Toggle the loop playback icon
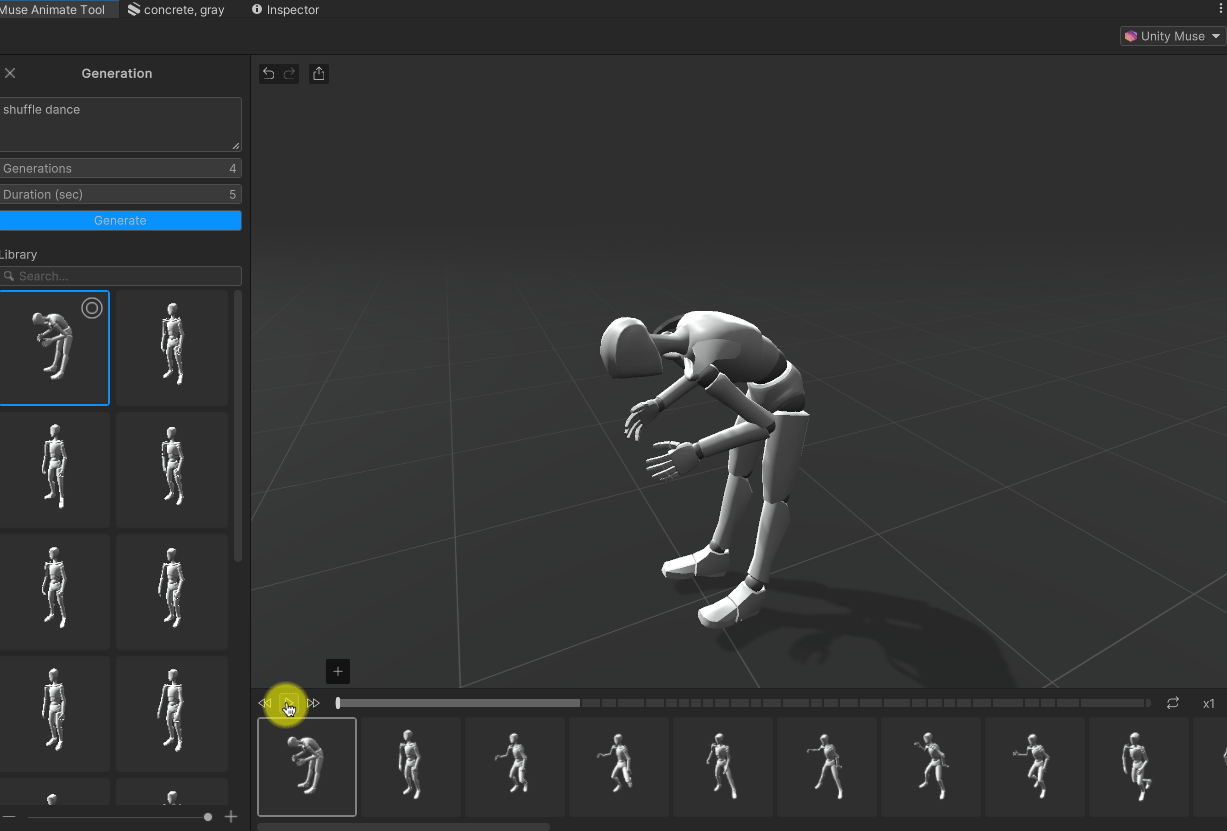1227x831 pixels. click(1173, 703)
